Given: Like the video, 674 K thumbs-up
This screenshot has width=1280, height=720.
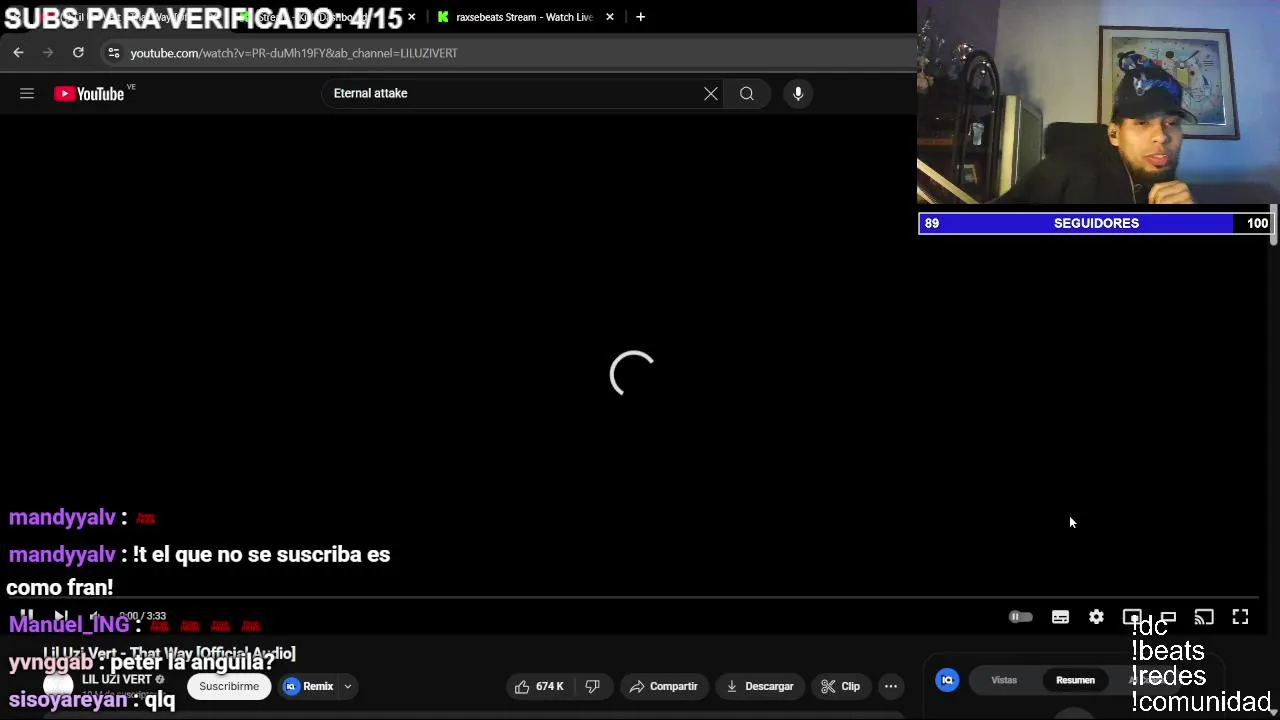Looking at the screenshot, I should click(539, 686).
